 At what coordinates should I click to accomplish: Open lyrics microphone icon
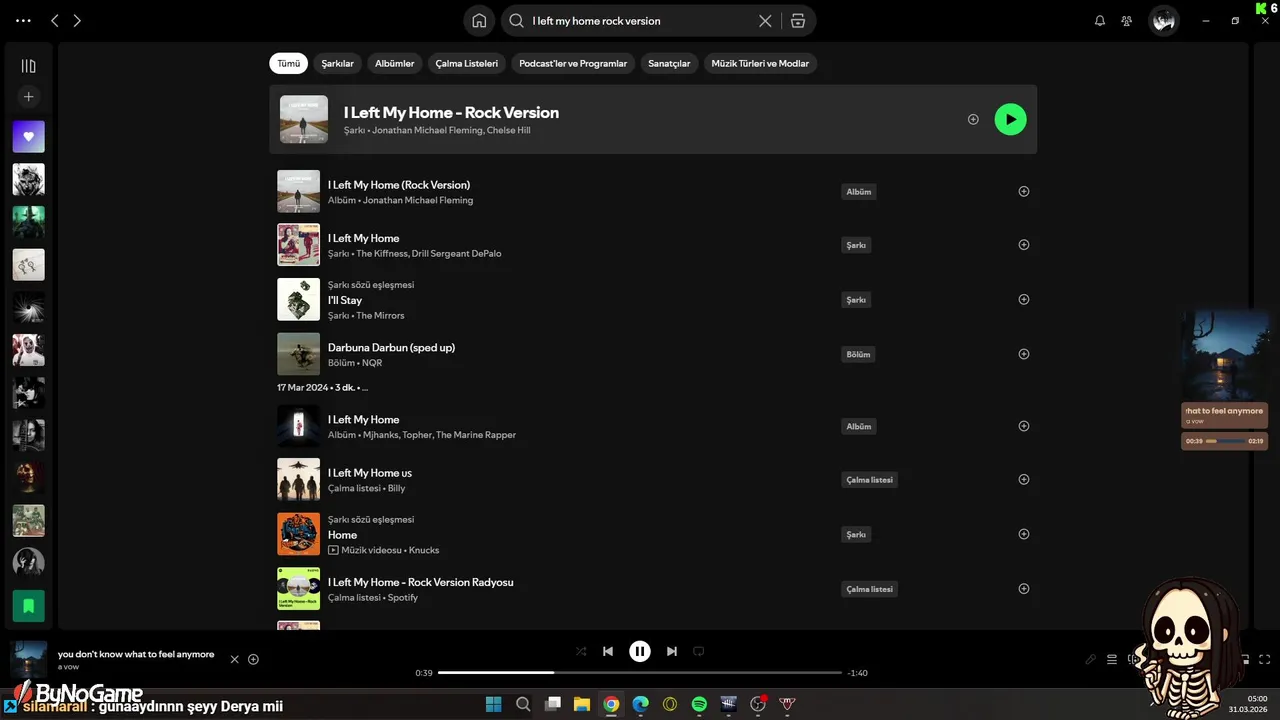1091,659
